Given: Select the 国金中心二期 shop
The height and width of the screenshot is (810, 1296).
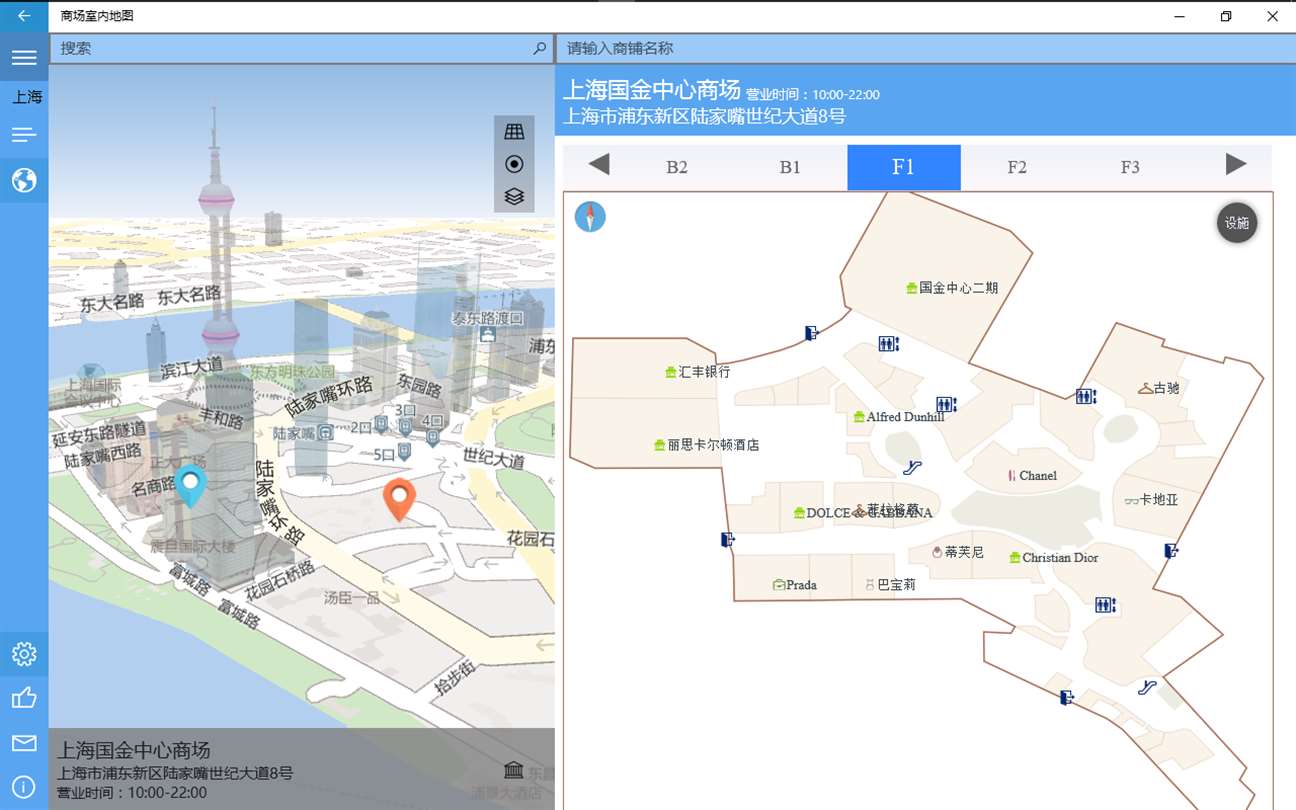Looking at the screenshot, I should tap(951, 288).
